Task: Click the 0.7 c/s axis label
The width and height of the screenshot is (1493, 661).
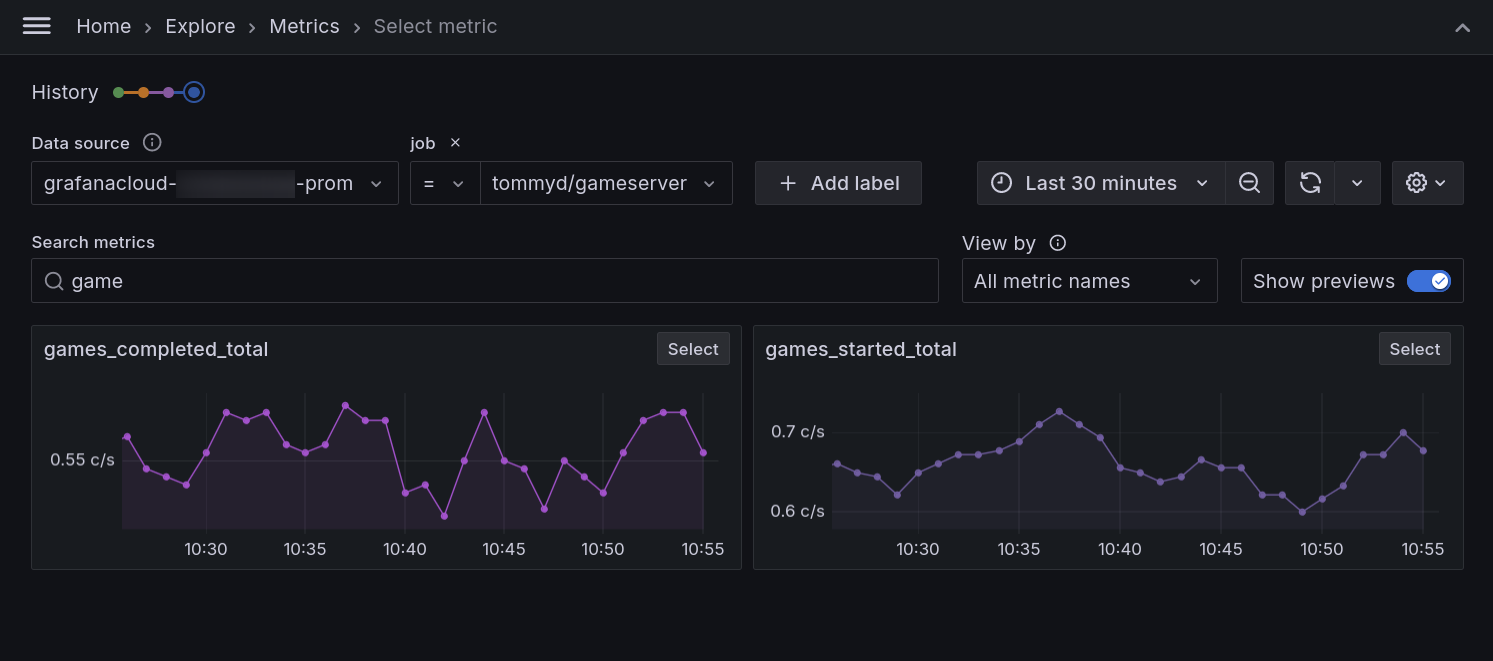Action: (798, 432)
